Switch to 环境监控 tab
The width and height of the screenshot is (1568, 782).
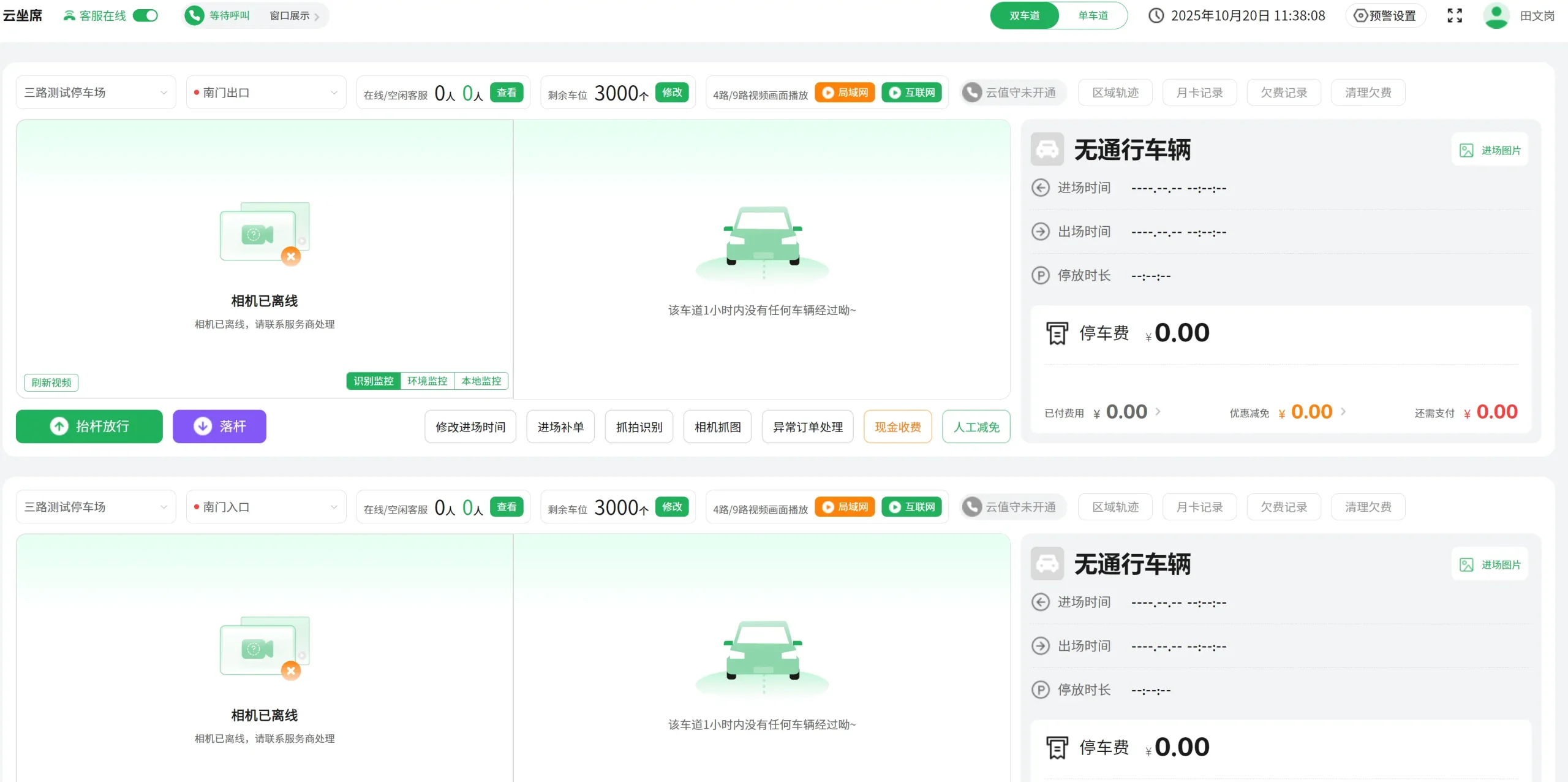[427, 381]
